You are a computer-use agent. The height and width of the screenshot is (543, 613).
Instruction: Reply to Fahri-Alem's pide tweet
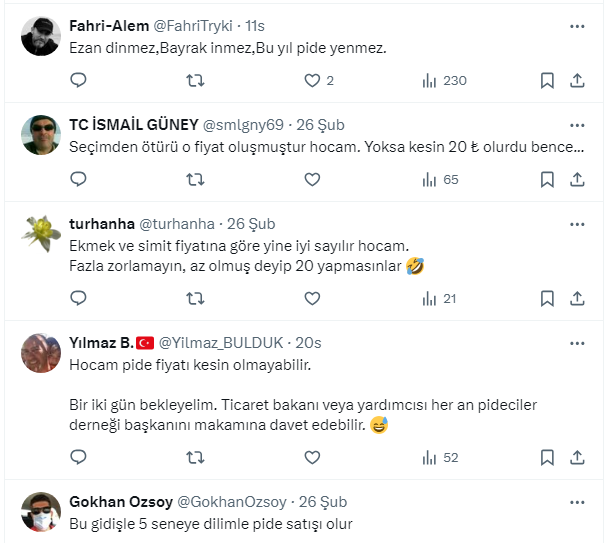click(78, 80)
